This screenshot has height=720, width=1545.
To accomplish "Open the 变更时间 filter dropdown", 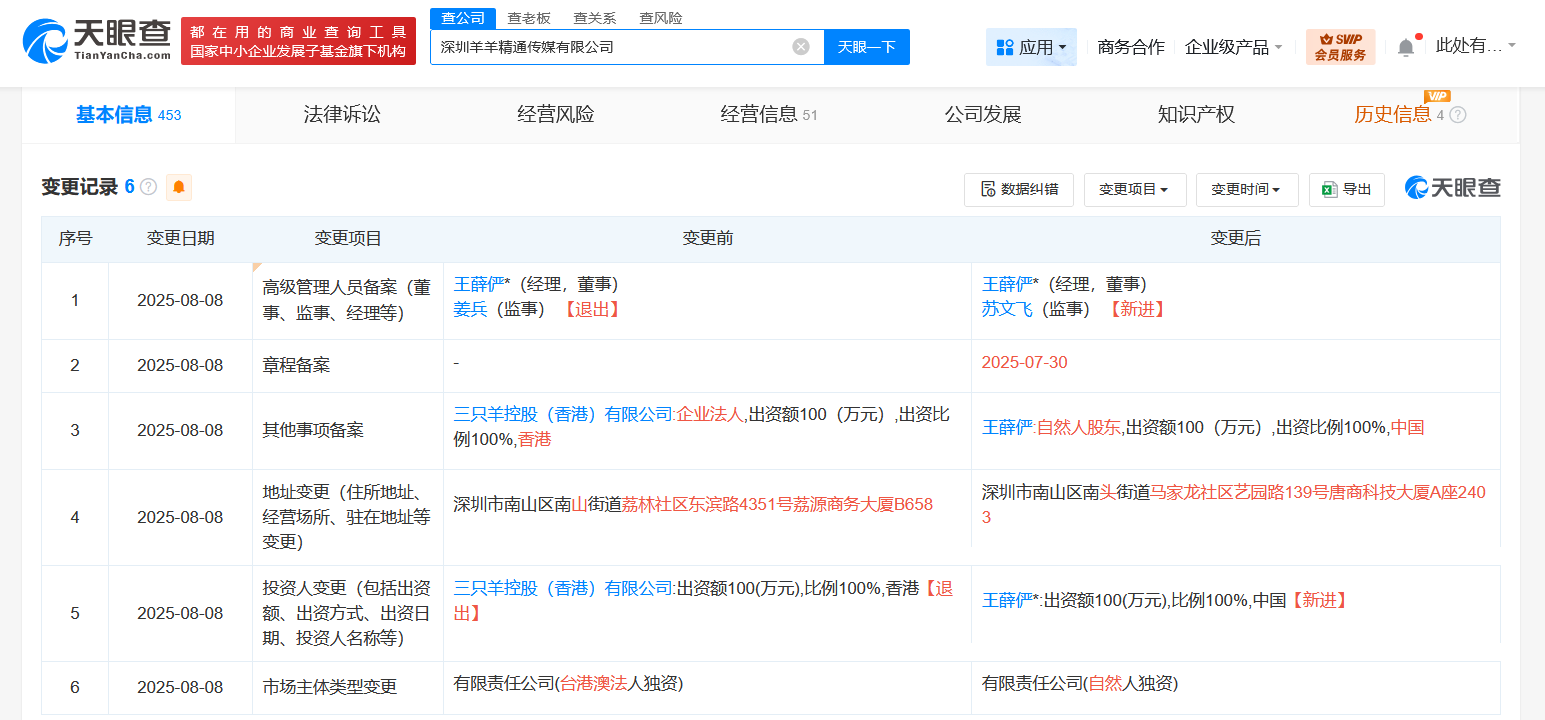I will coord(1247,189).
